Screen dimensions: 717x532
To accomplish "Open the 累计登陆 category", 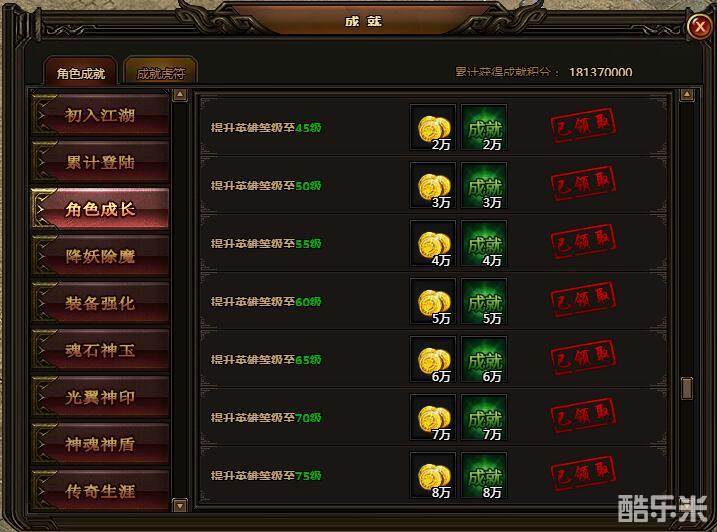I will [x=100, y=162].
